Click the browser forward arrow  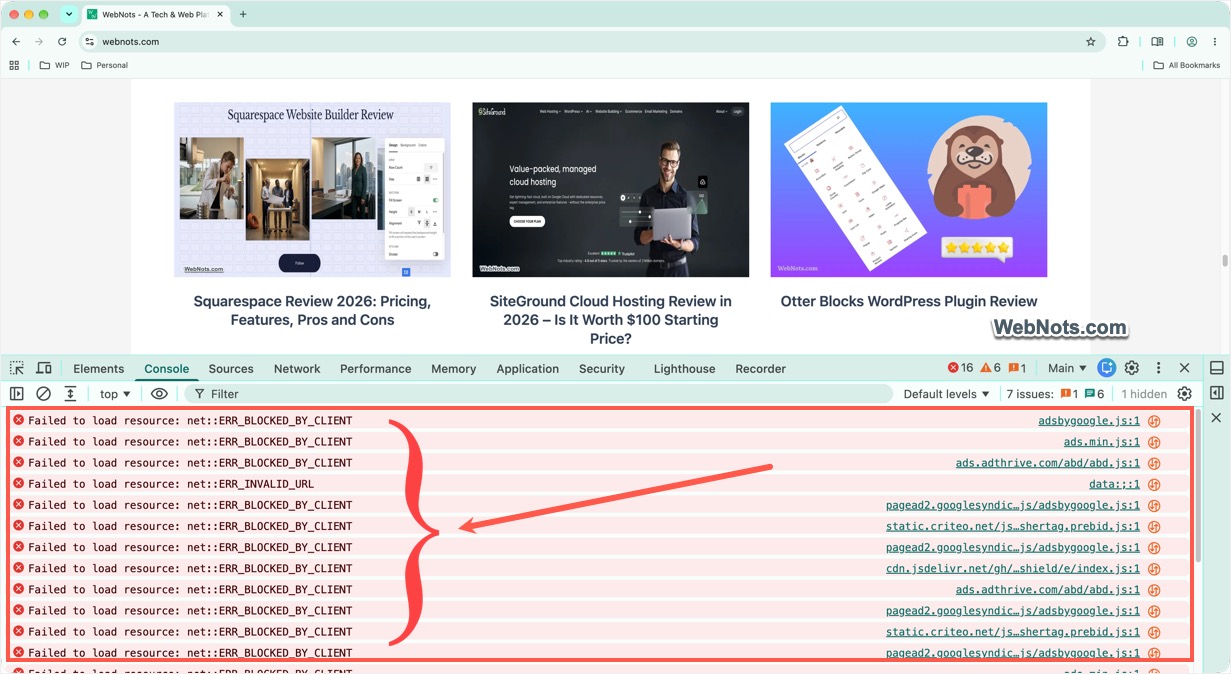[39, 42]
